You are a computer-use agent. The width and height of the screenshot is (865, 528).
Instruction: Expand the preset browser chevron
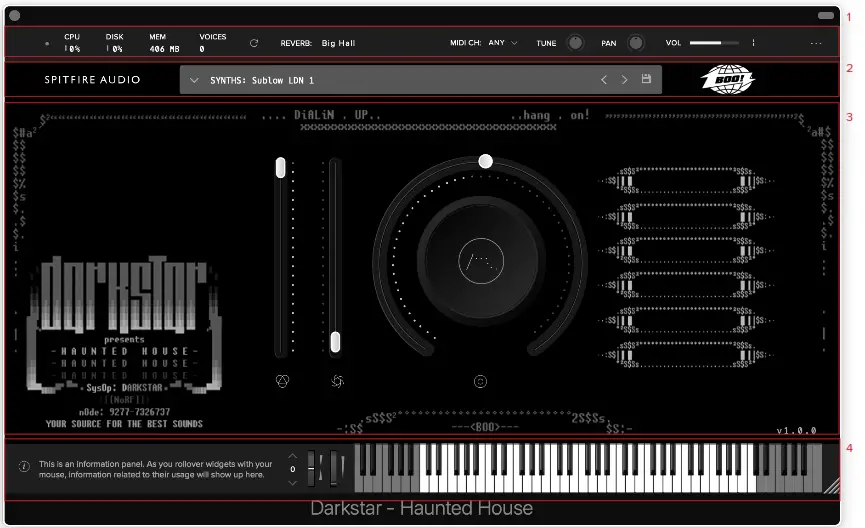pyautogui.click(x=194, y=80)
